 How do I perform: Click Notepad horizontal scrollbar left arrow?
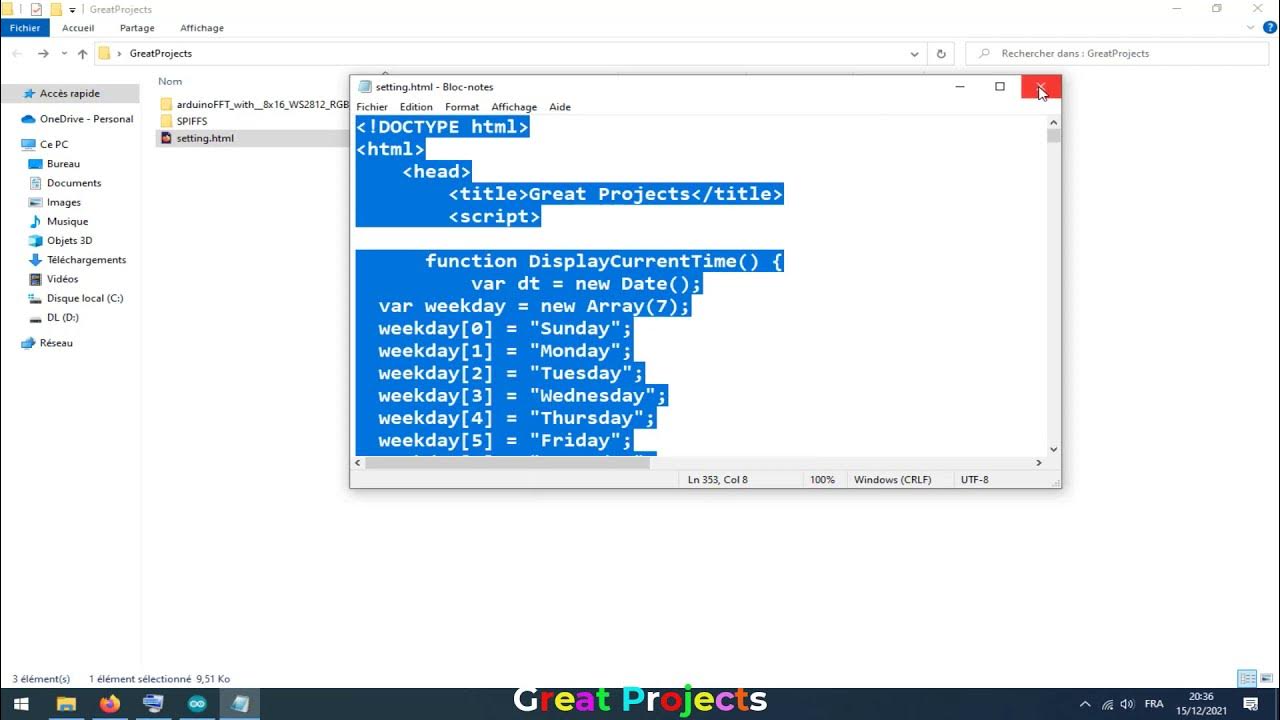click(x=359, y=463)
